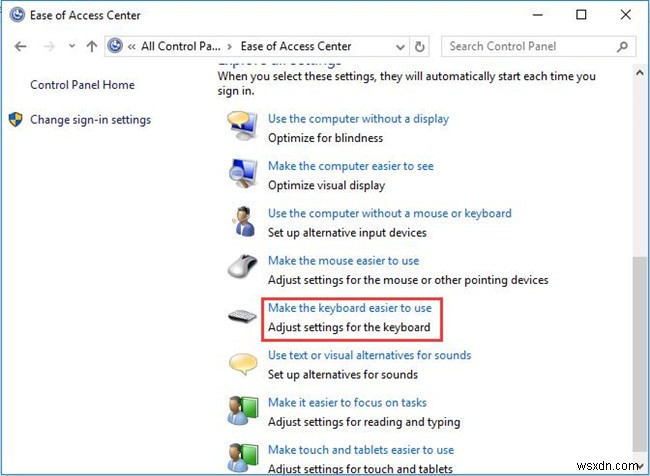Image resolution: width=650 pixels, height=476 pixels.
Task: Open Use the computer without a display
Action: coord(358,119)
